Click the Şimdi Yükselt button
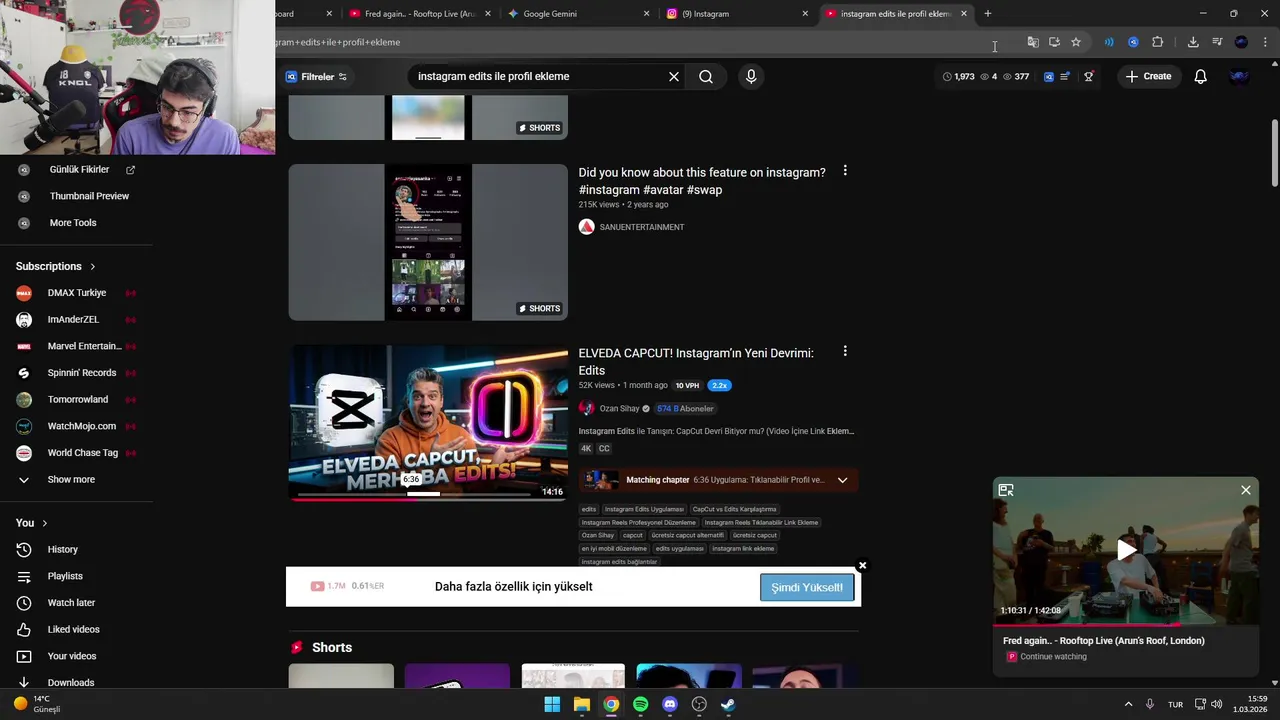The width and height of the screenshot is (1280, 720). (807, 588)
